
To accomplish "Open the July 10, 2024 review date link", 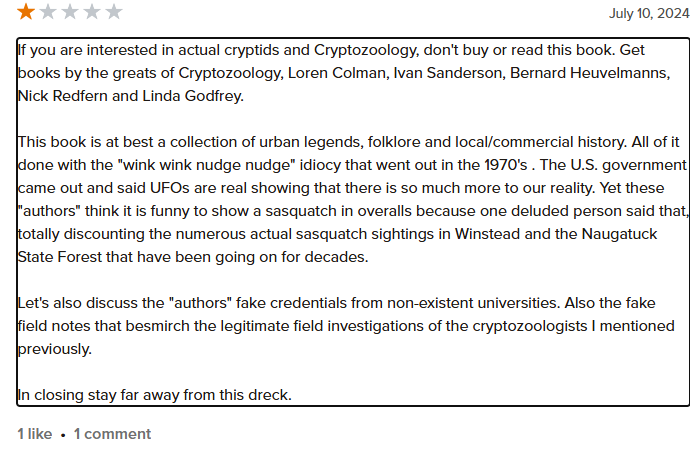I will coord(649,13).
